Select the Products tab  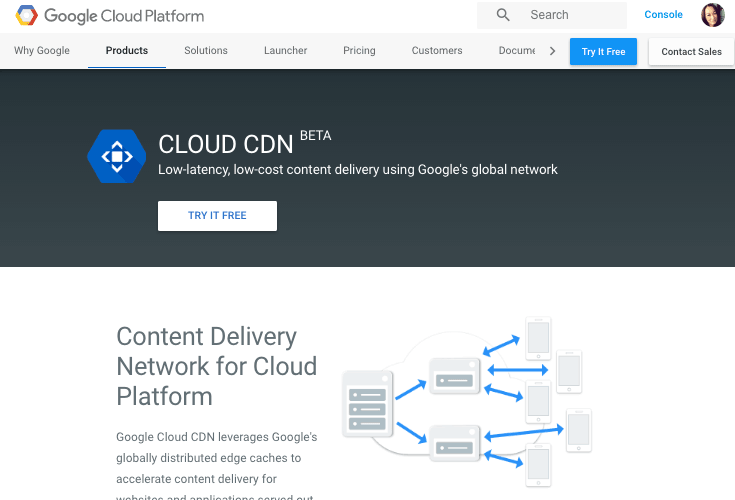[127, 51]
